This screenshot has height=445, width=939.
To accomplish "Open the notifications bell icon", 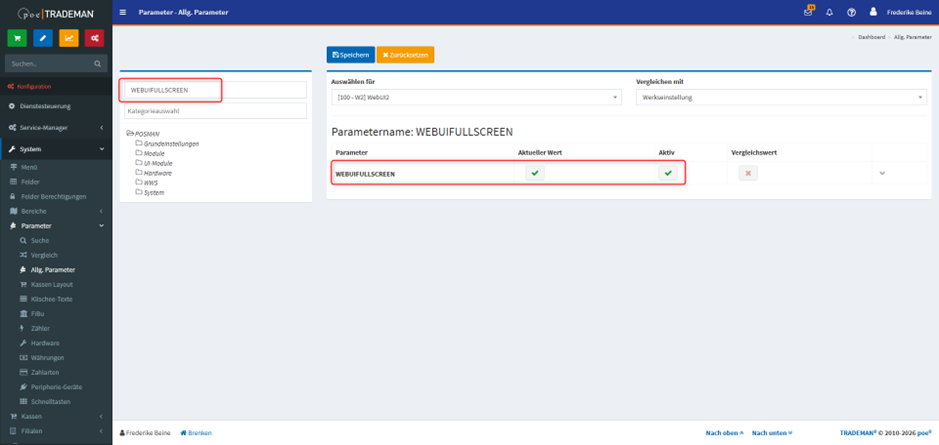I will click(x=829, y=13).
